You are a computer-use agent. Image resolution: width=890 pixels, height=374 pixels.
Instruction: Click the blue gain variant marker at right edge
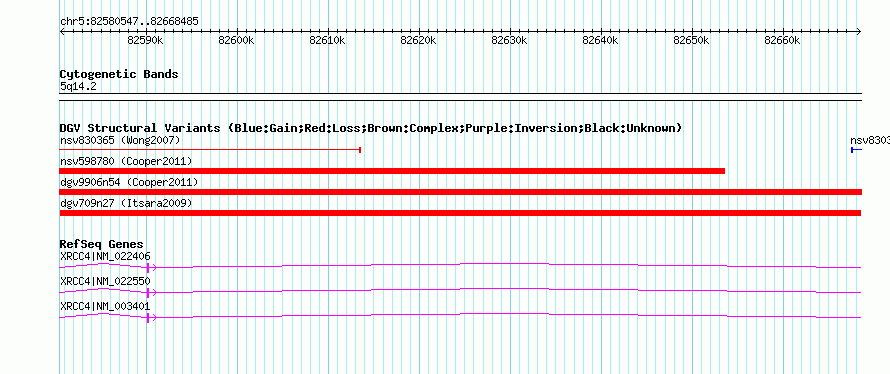point(857,150)
